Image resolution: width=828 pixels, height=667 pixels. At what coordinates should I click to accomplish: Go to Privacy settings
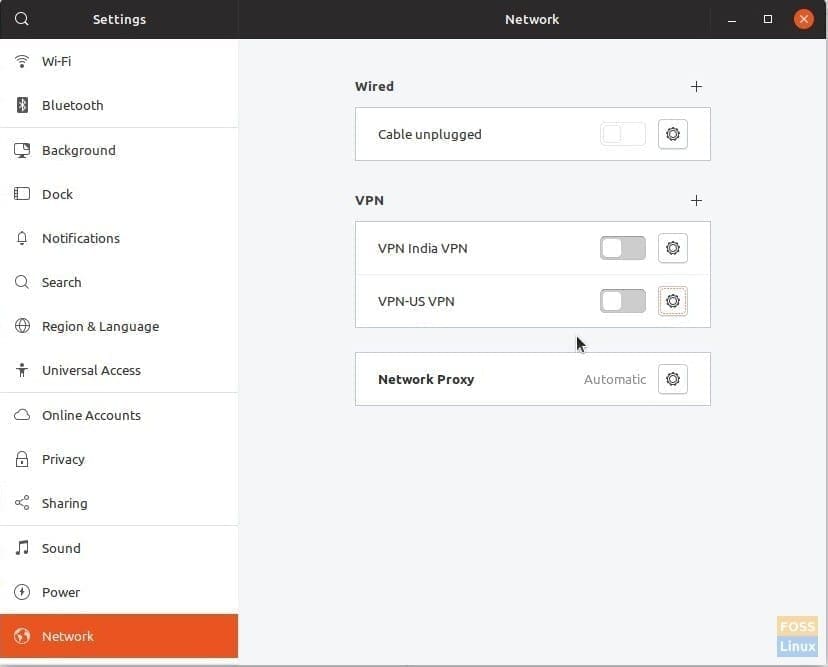pyautogui.click(x=119, y=459)
